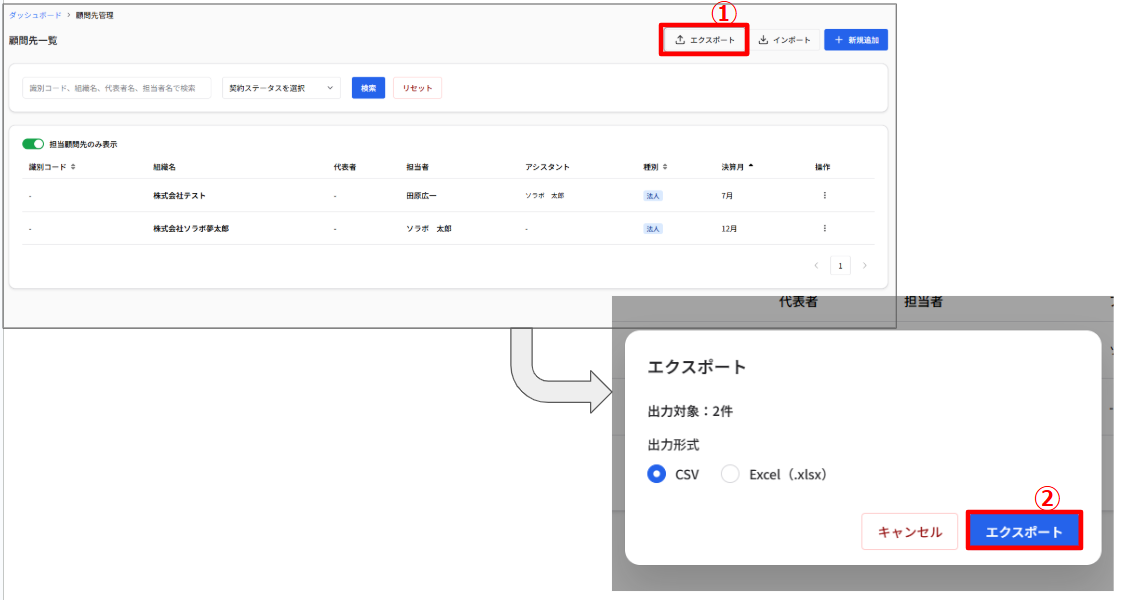
Task: Click the blue 検索 button
Action: (368, 88)
